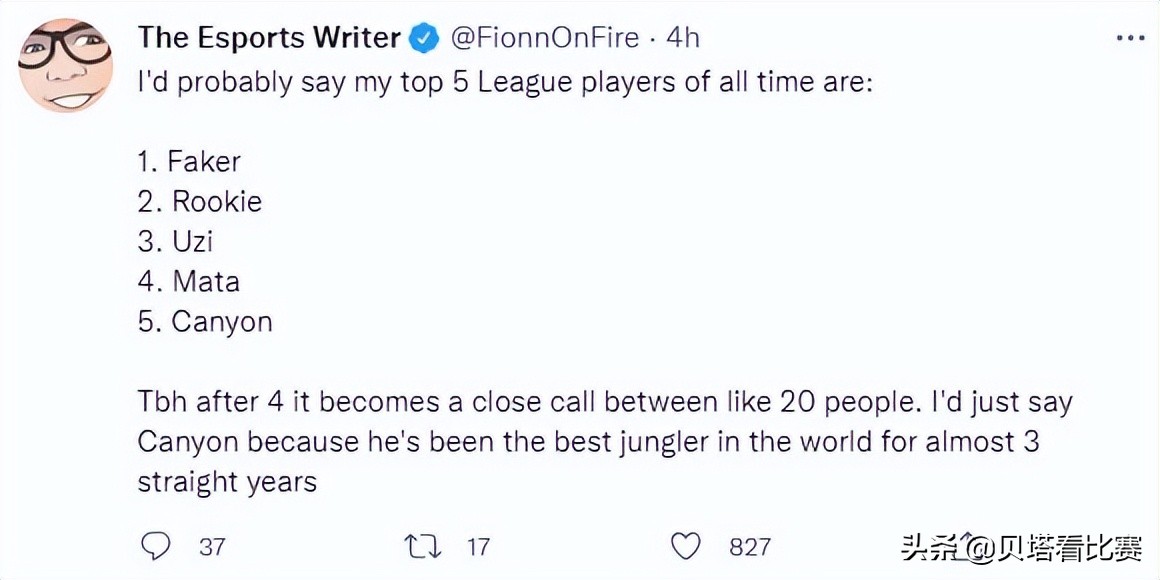Click the list entry 2. Rookie

(x=200, y=201)
